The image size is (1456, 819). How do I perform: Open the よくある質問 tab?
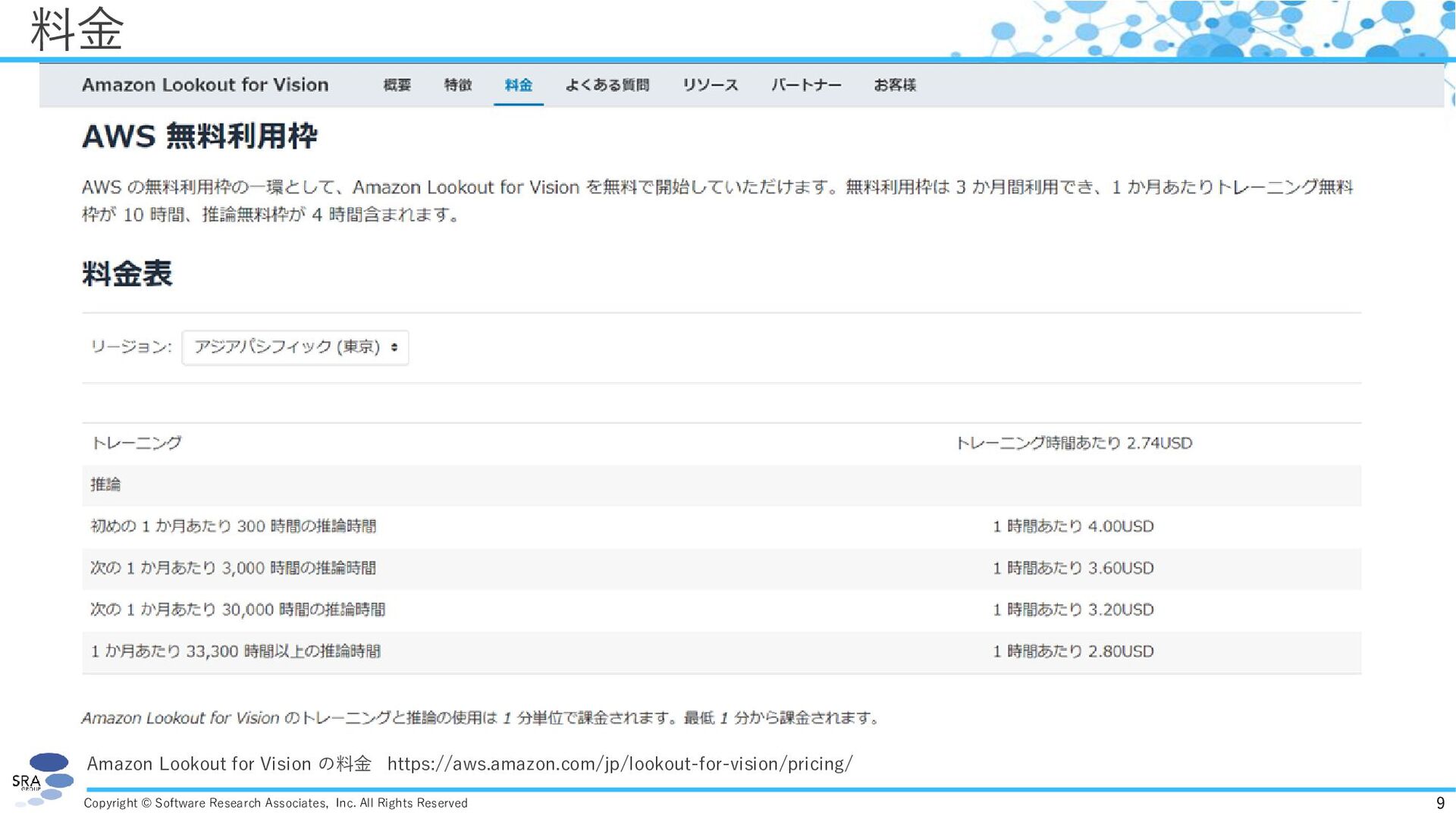pos(607,85)
